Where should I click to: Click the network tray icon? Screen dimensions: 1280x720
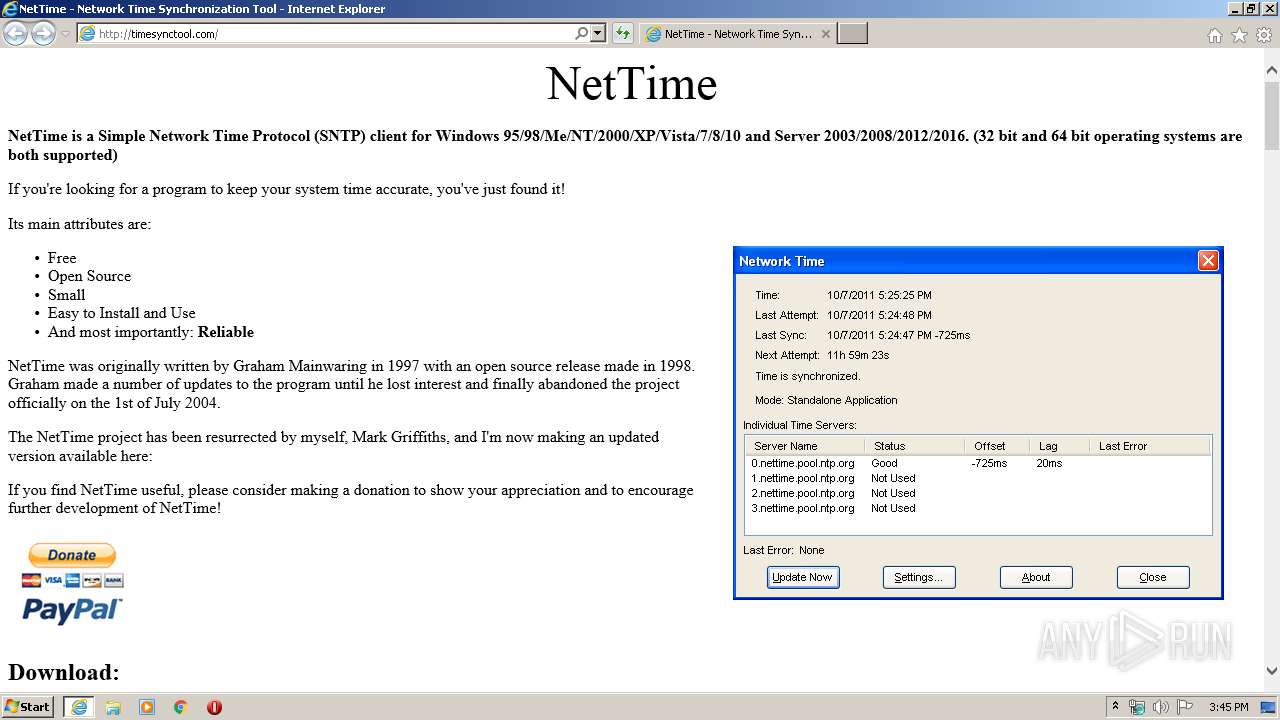point(1137,707)
